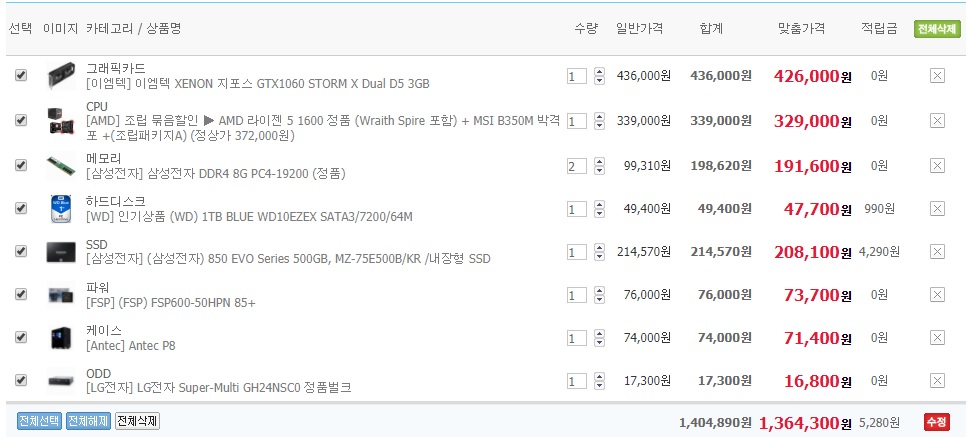The height and width of the screenshot is (444, 968).
Task: Click the blue 전체해제 button
Action: pos(88,421)
